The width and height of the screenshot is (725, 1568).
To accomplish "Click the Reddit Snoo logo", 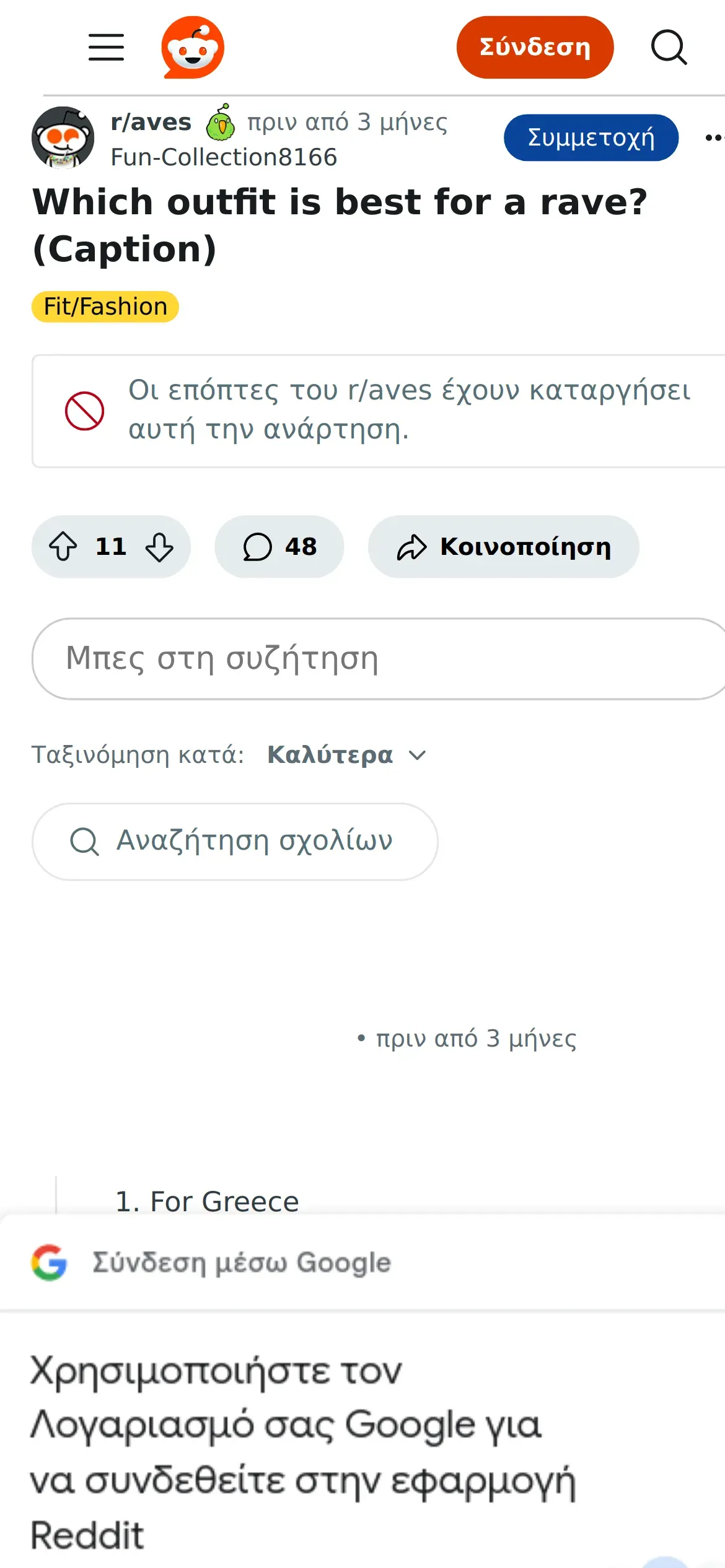I will [x=193, y=48].
